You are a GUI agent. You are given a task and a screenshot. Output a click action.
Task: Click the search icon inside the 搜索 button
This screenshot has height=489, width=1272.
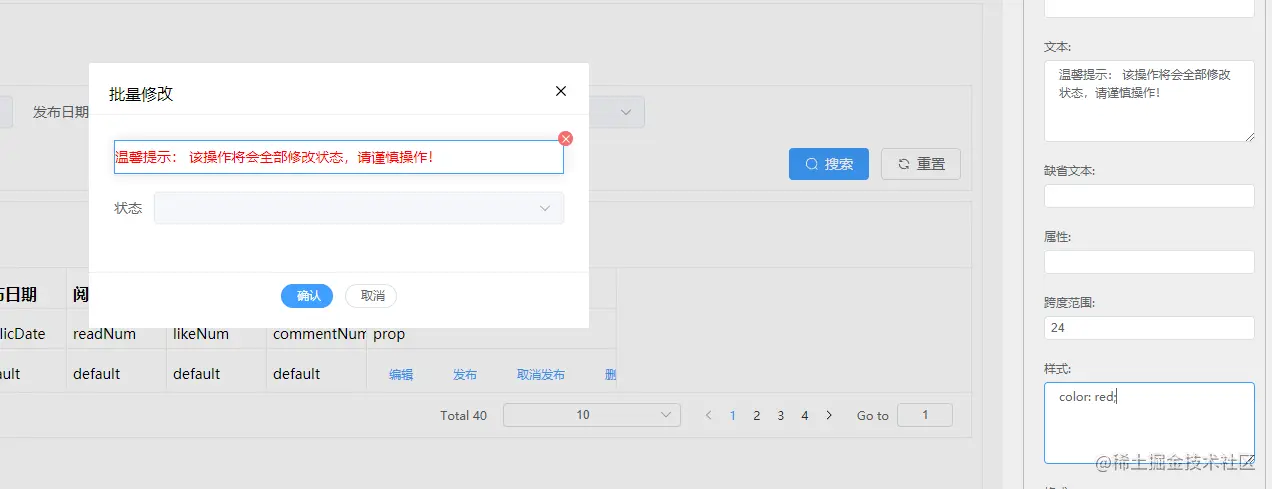click(x=812, y=164)
